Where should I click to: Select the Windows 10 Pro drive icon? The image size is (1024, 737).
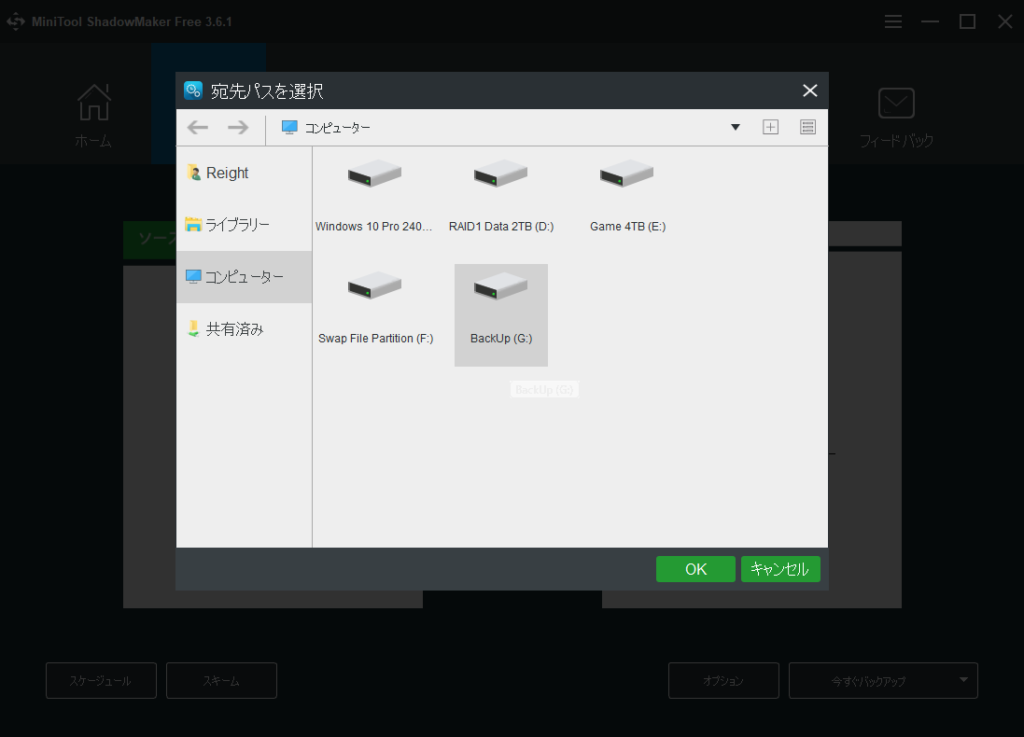coord(375,176)
